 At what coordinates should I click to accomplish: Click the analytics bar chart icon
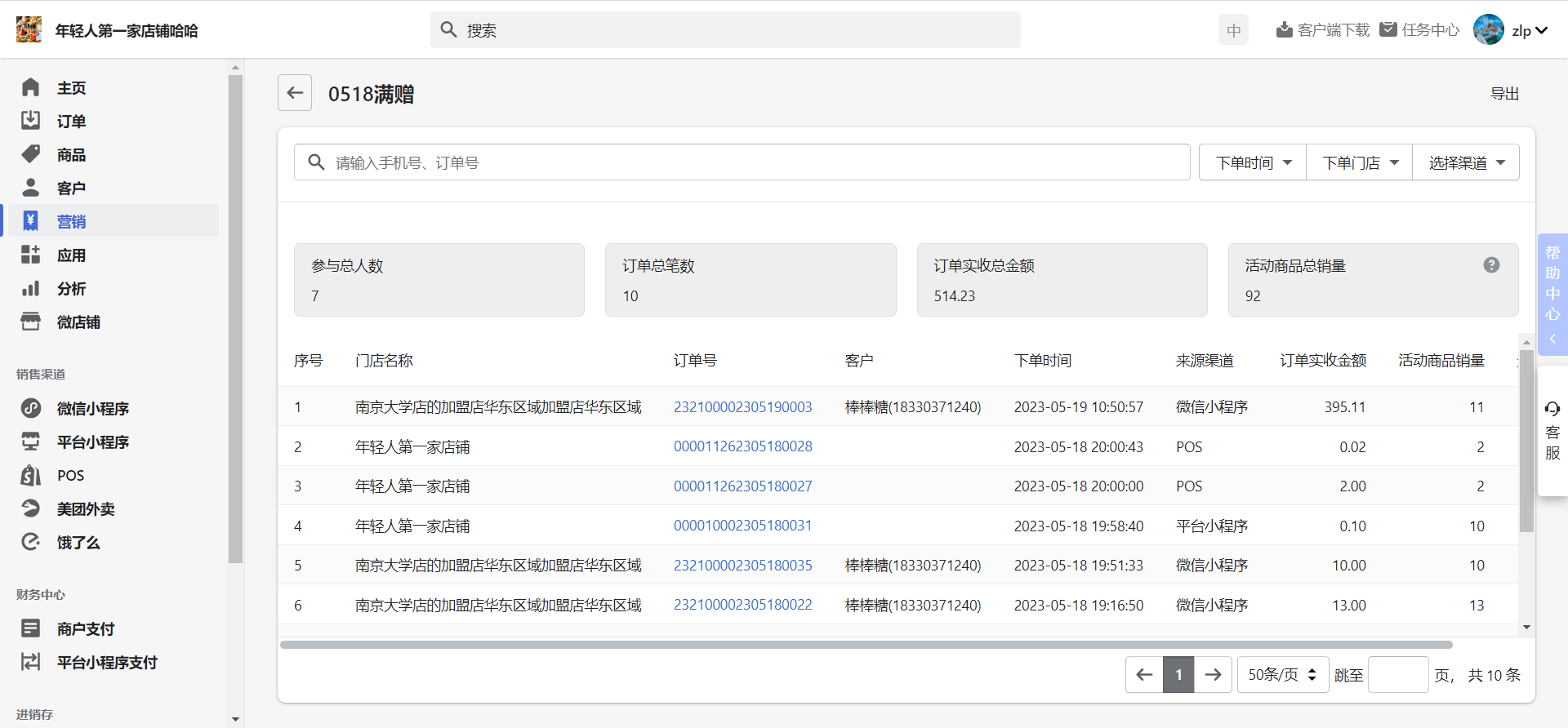[x=31, y=288]
